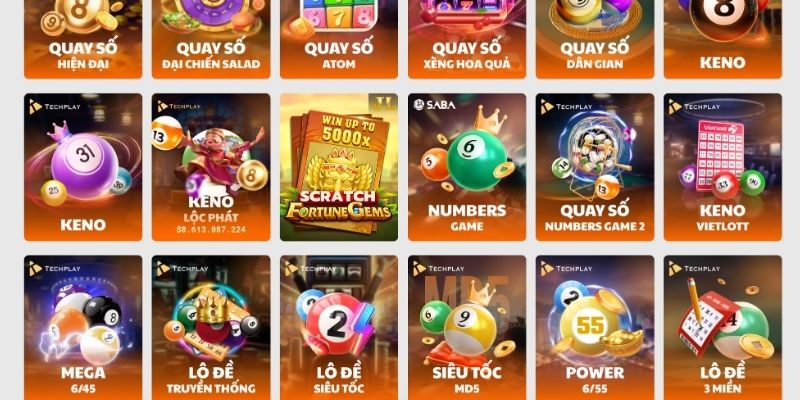Open the Power 6/55 lottery
Image resolution: width=800 pixels, height=400 pixels.
[x=594, y=328]
